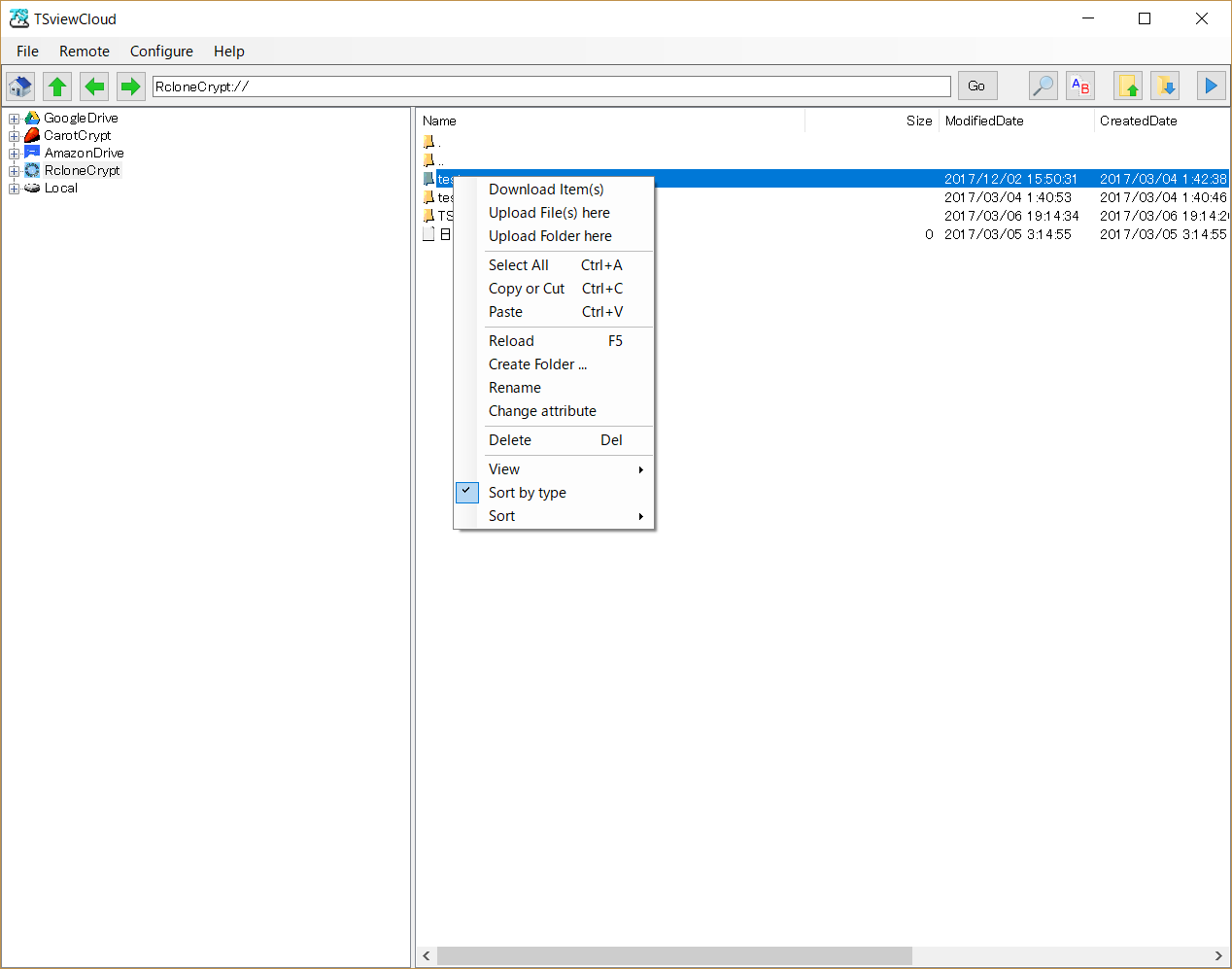Choose Download Item(s) from context menu

[x=546, y=190]
